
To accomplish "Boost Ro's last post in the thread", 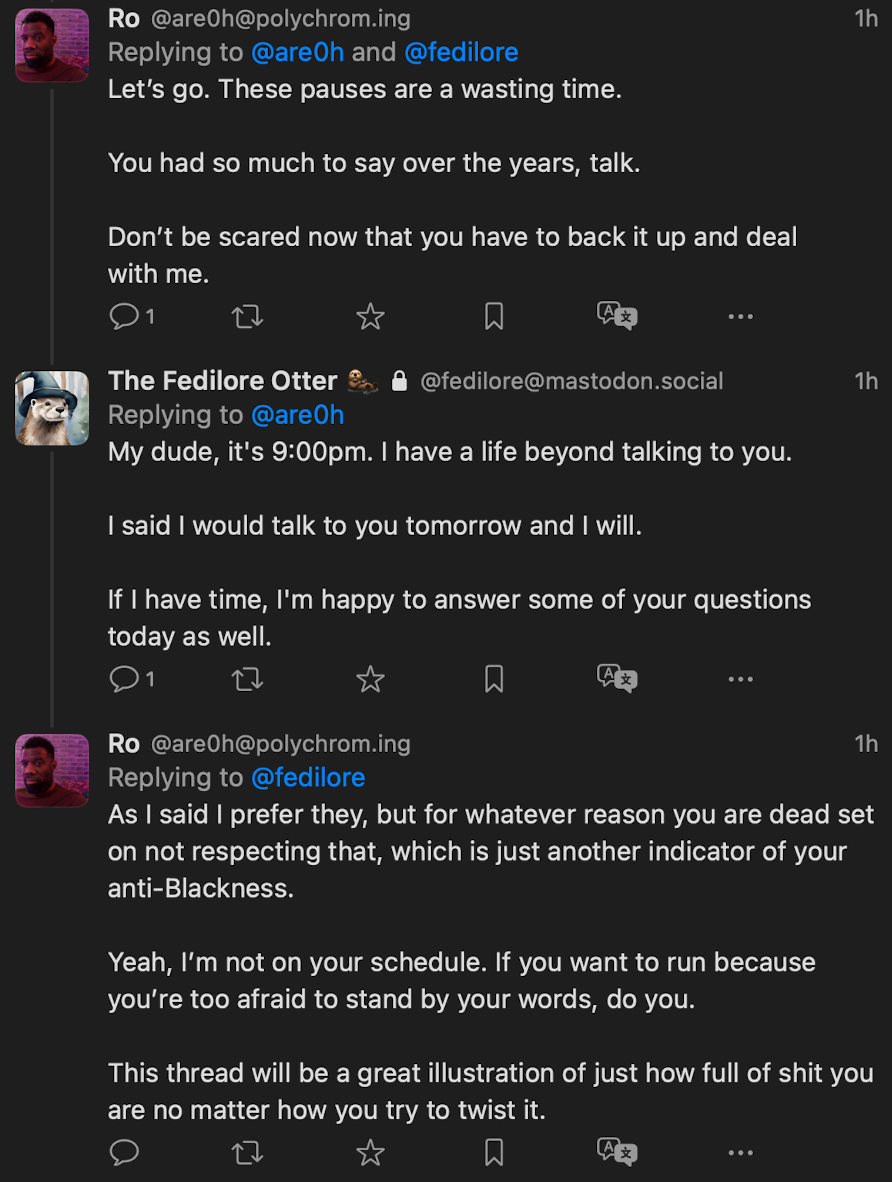I will coord(247,1152).
